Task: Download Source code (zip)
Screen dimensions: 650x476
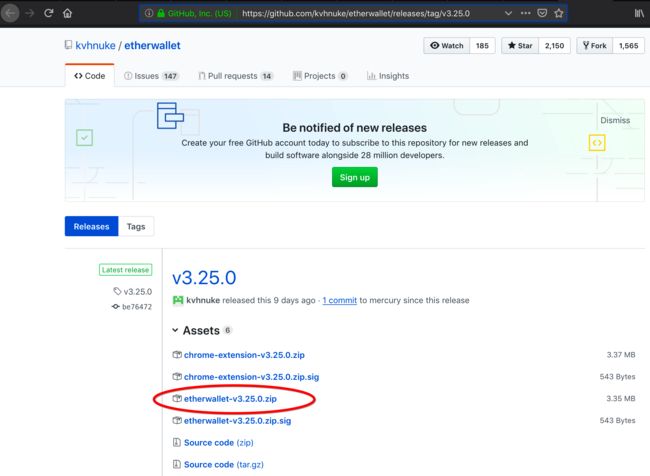Action: pos(218,443)
